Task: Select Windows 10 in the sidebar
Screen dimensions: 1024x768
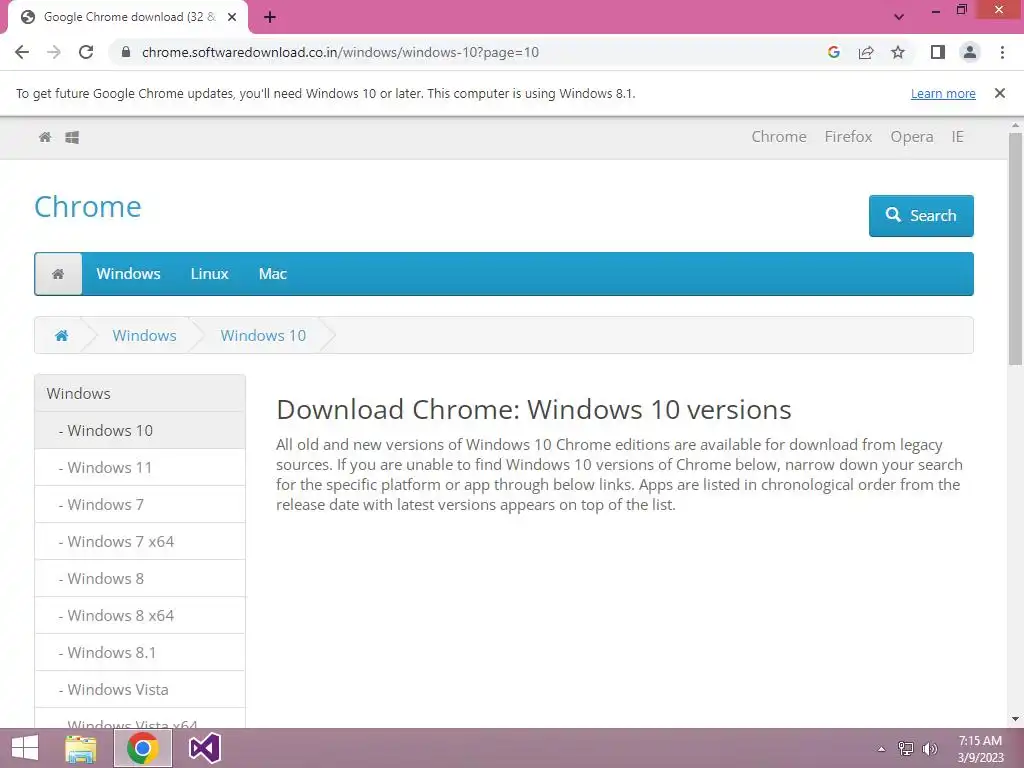Action: click(x=140, y=430)
